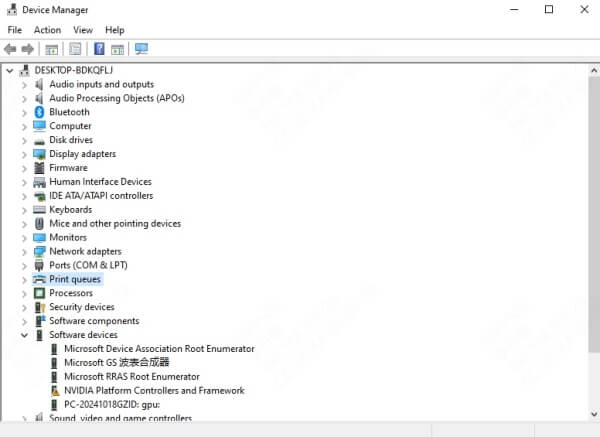Open the File menu
The width and height of the screenshot is (600, 437).
coord(14,30)
